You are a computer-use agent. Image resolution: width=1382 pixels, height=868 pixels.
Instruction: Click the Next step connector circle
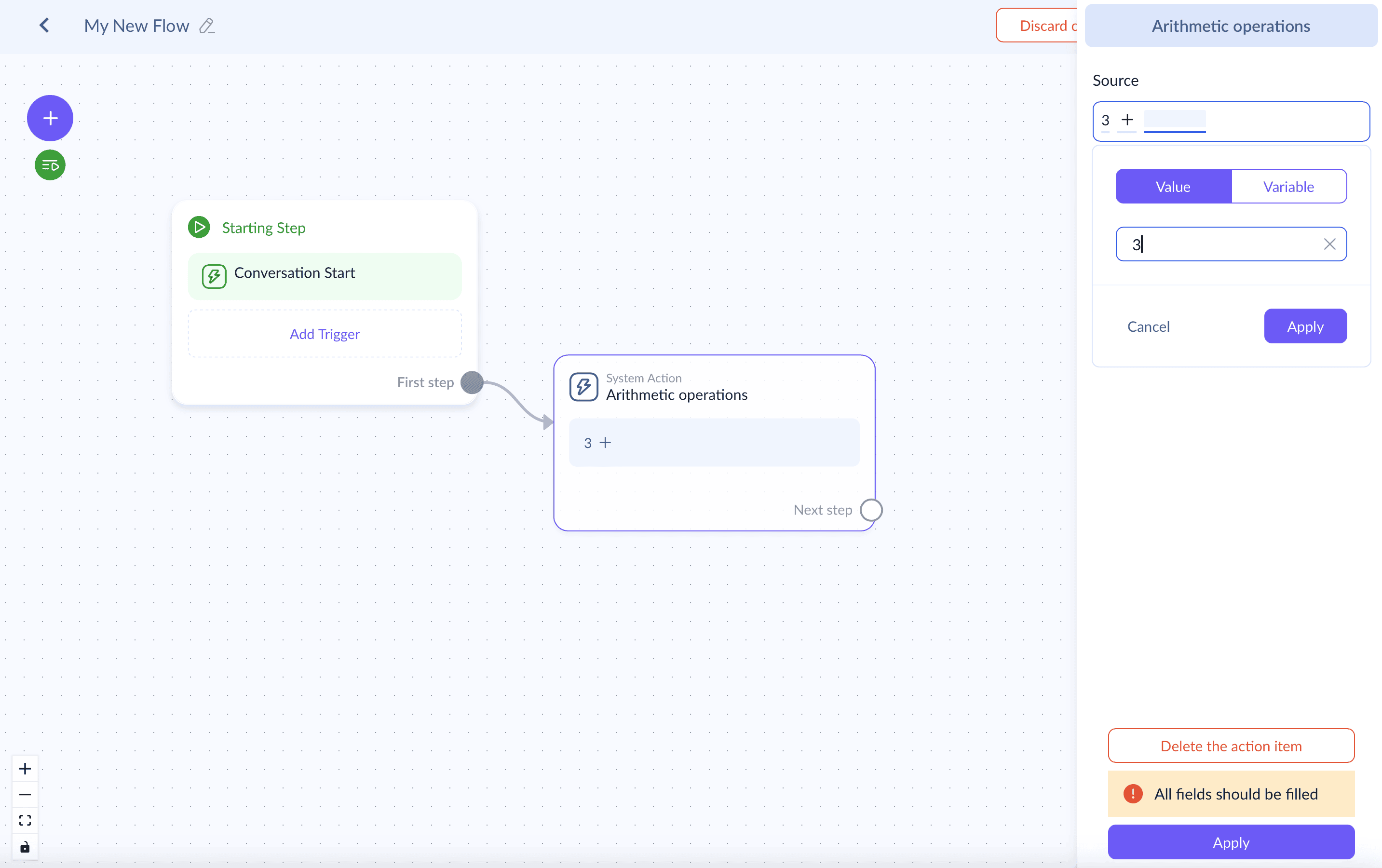871,510
